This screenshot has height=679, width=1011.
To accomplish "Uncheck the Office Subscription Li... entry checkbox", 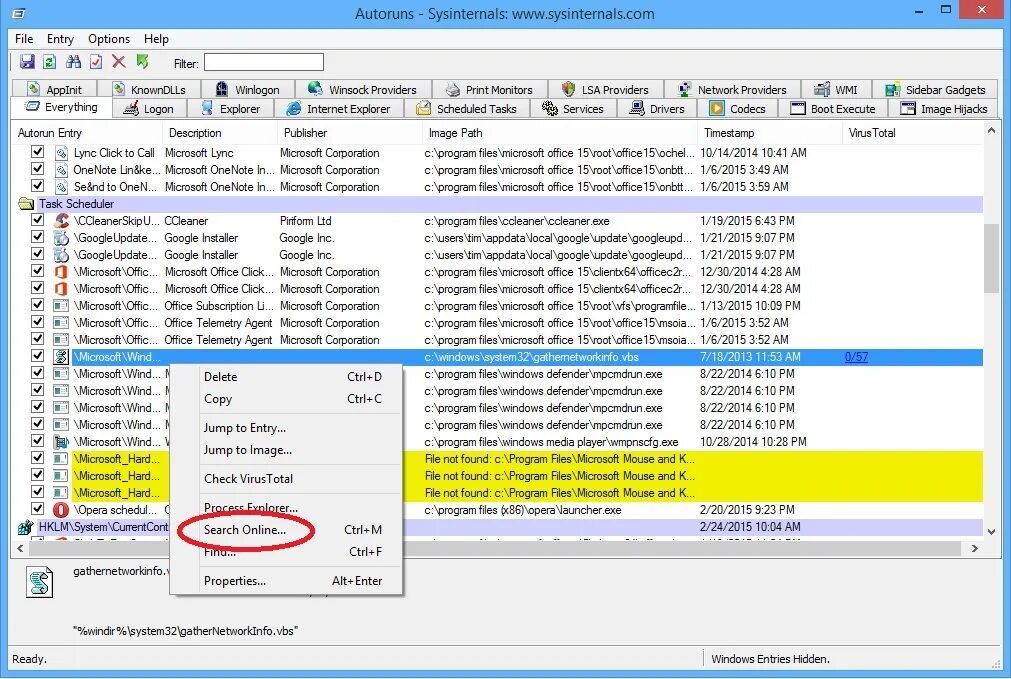I will pyautogui.click(x=37, y=305).
